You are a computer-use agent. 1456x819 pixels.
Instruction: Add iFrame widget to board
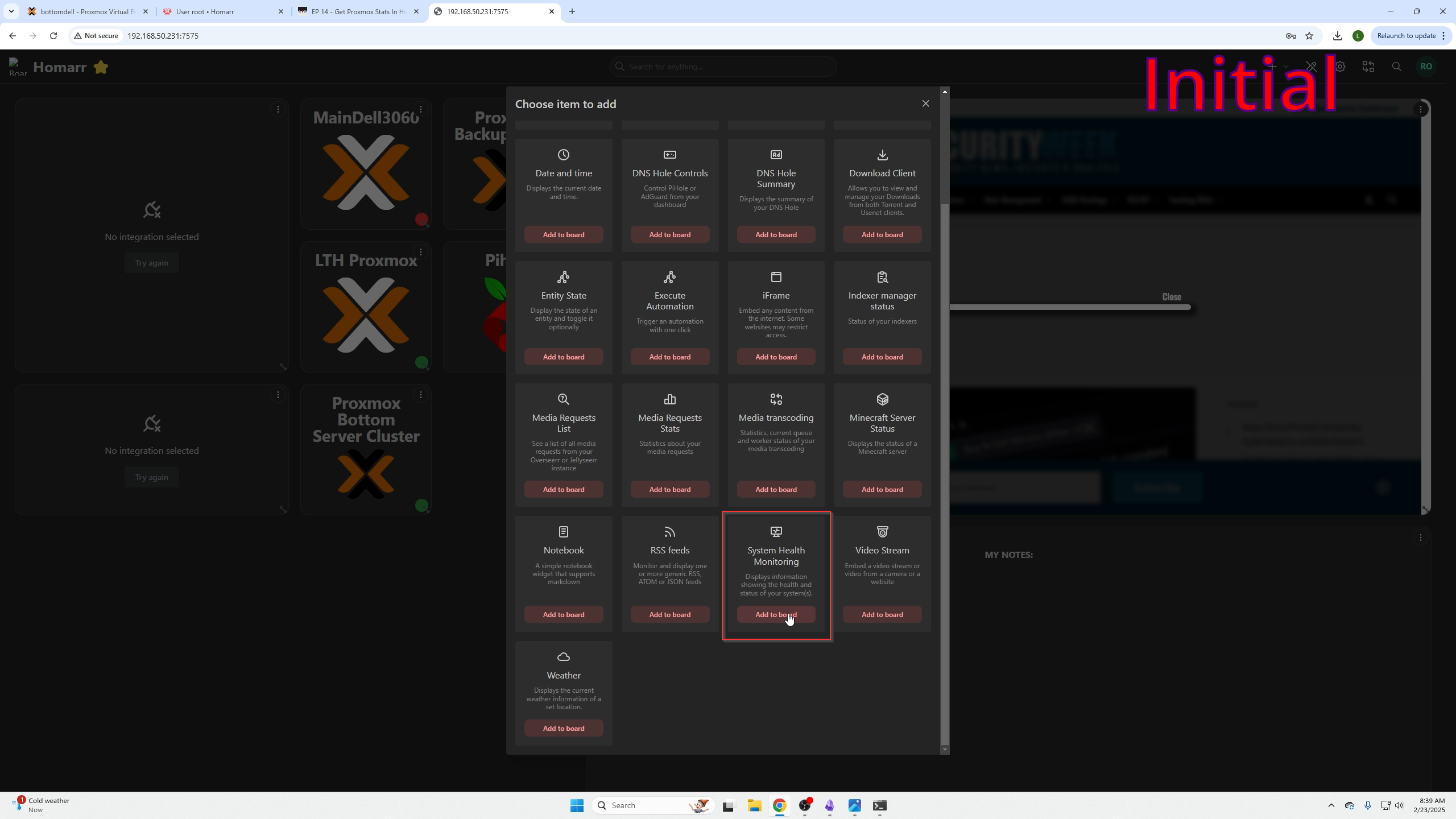[776, 357]
